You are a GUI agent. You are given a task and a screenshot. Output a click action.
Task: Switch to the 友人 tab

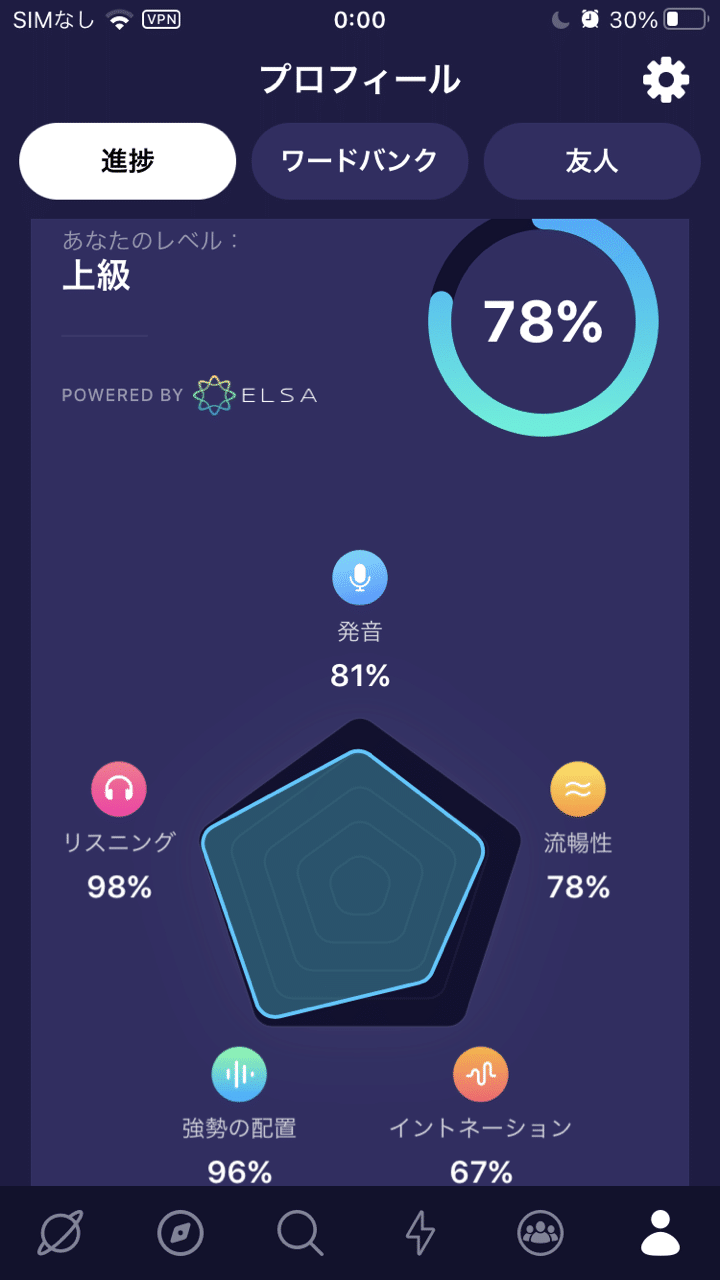point(592,161)
